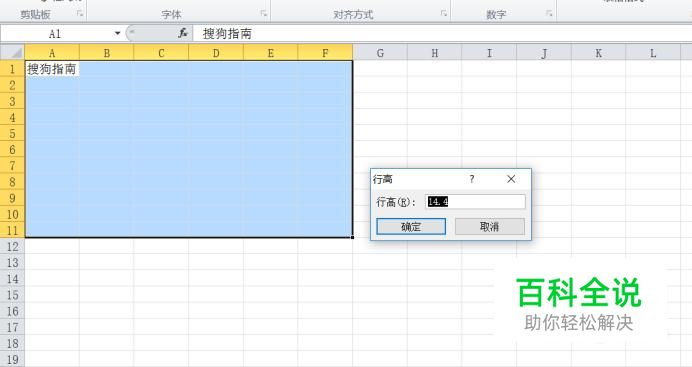Click 确定 in the 行高 dialog
Screen dimensions: 692x367
411,227
